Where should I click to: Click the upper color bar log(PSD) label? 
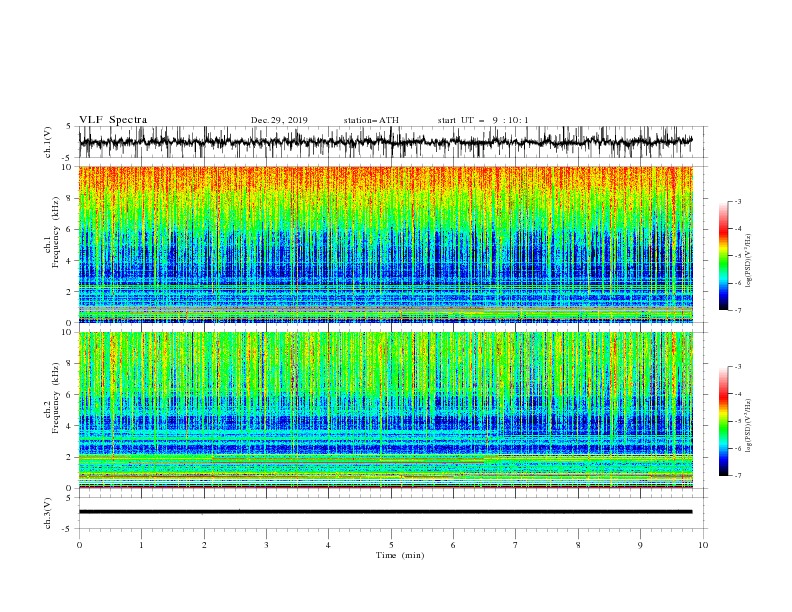pos(749,261)
